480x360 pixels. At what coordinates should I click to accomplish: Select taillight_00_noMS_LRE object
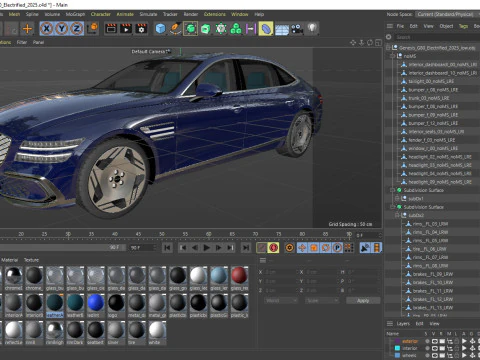pyautogui.click(x=431, y=81)
